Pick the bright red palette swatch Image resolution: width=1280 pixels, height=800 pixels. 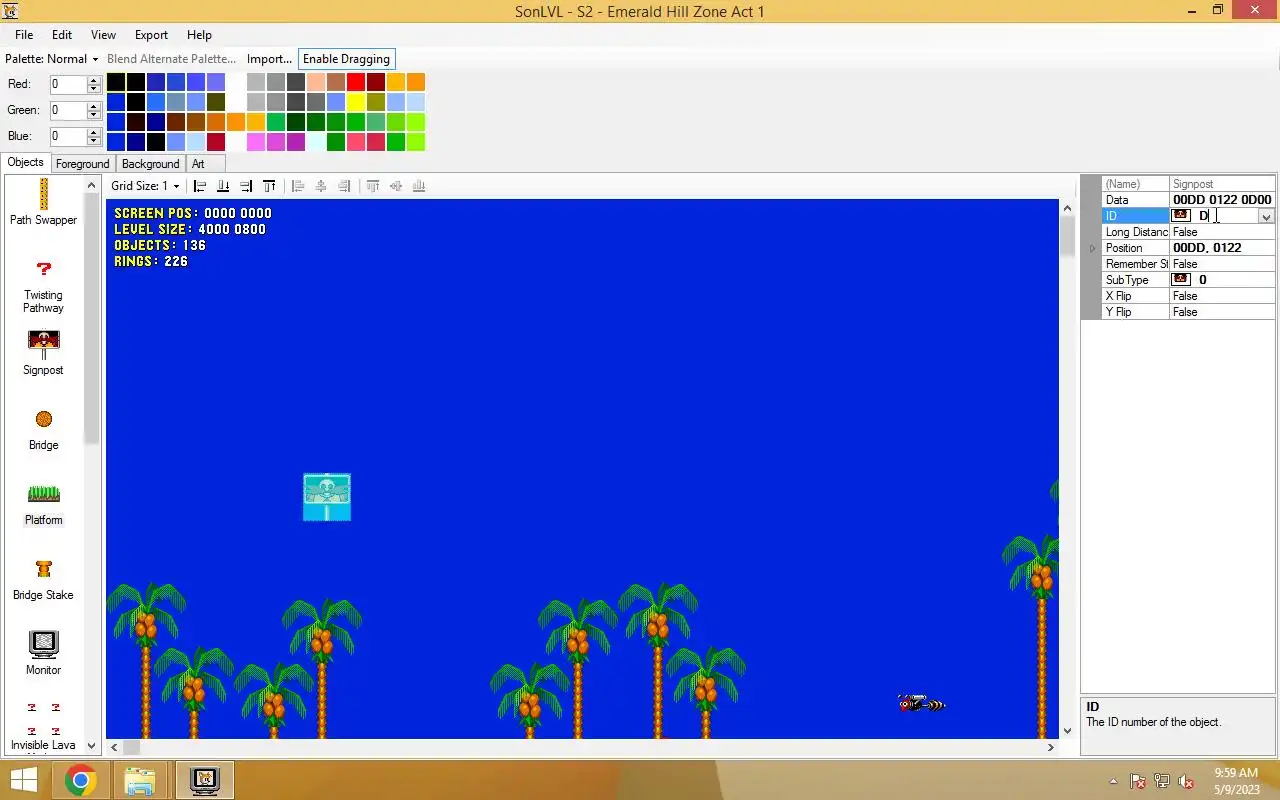[356, 82]
